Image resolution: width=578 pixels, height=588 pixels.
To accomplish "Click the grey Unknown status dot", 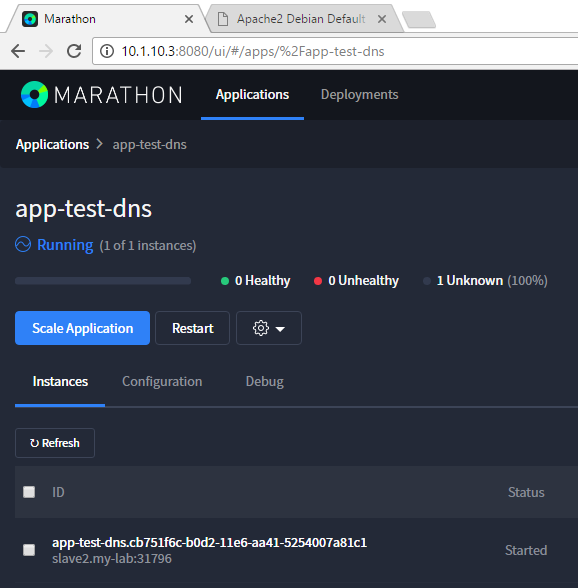I will 426,281.
